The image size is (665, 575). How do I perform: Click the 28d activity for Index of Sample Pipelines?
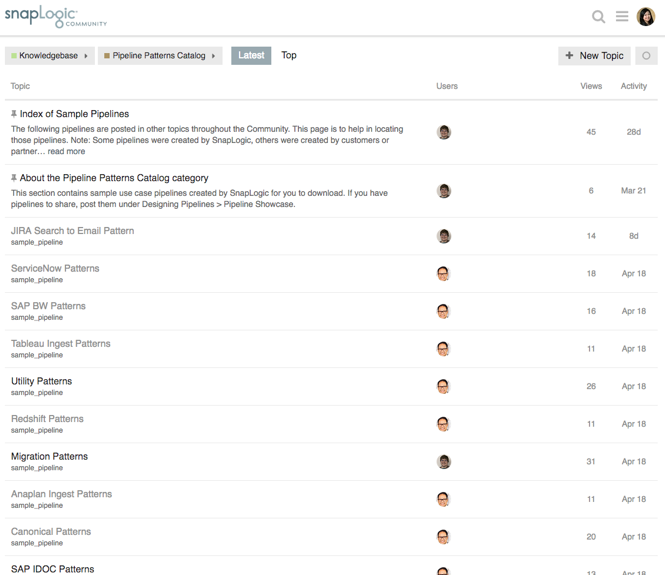tap(634, 132)
